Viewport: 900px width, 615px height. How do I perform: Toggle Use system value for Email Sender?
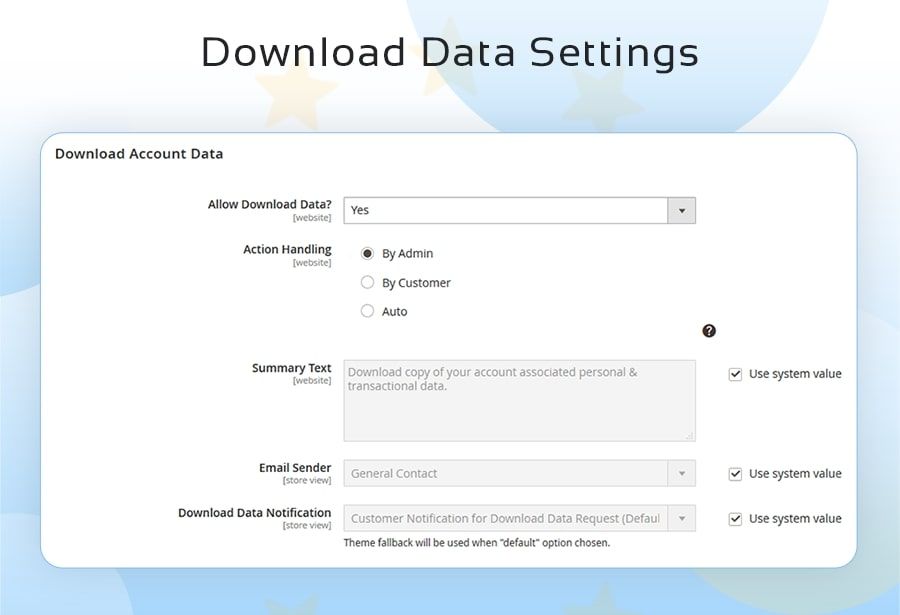(x=735, y=474)
